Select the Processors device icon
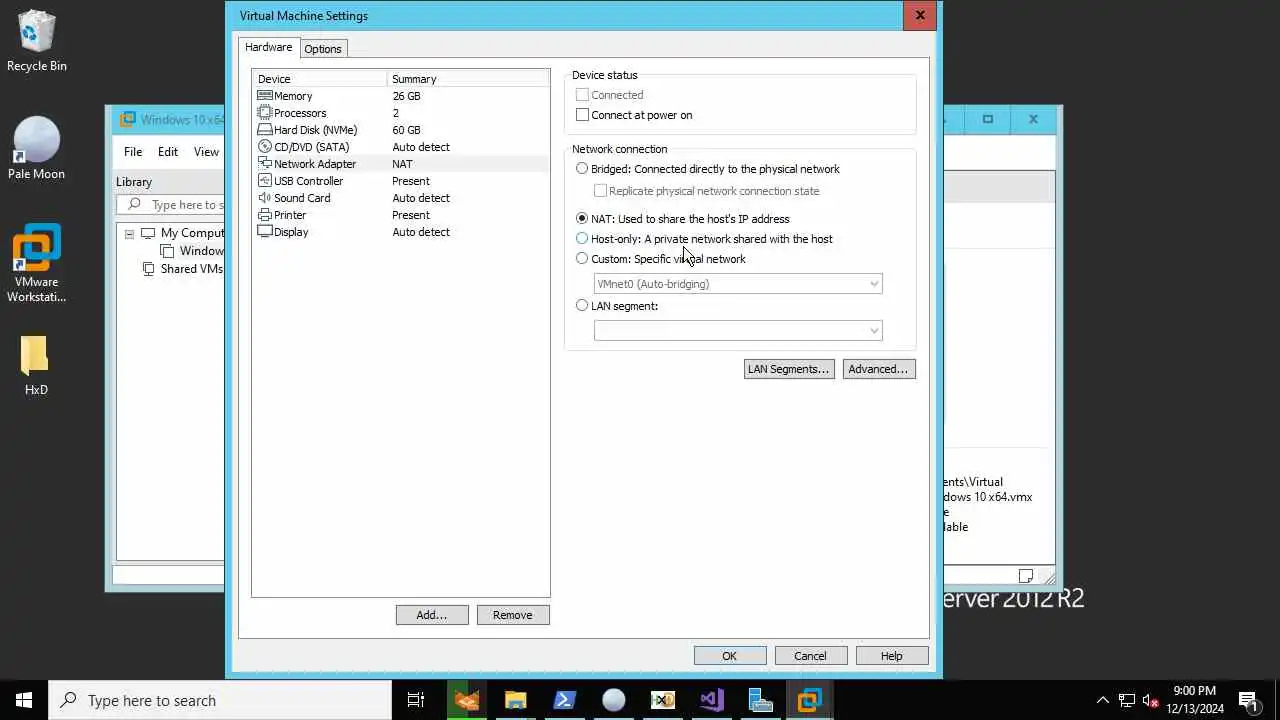Screen dimensions: 1280x720 (x=265, y=113)
